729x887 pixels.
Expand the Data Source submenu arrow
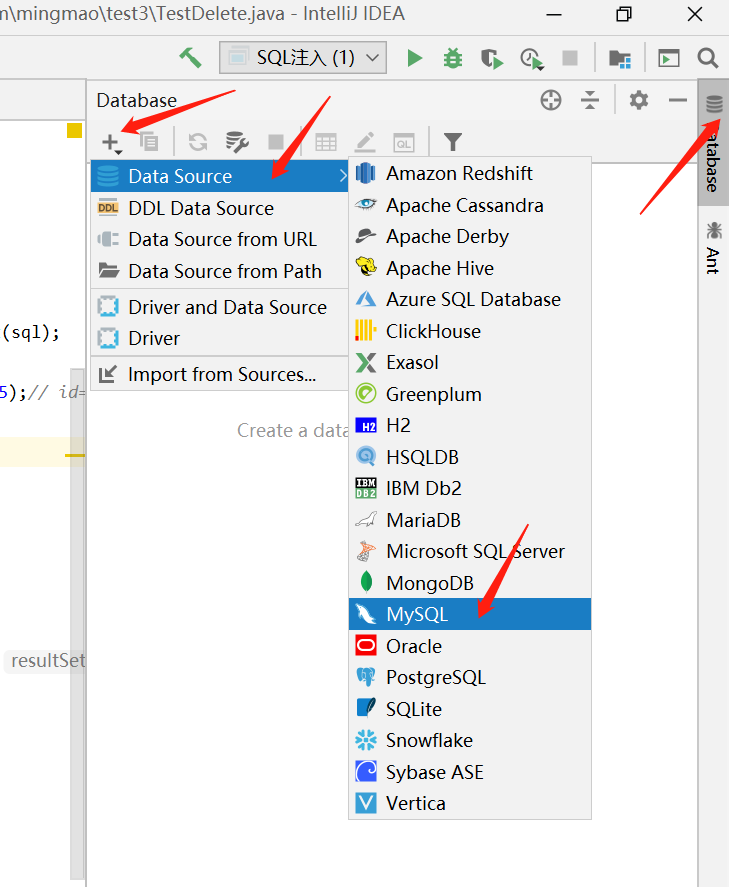tap(342, 176)
